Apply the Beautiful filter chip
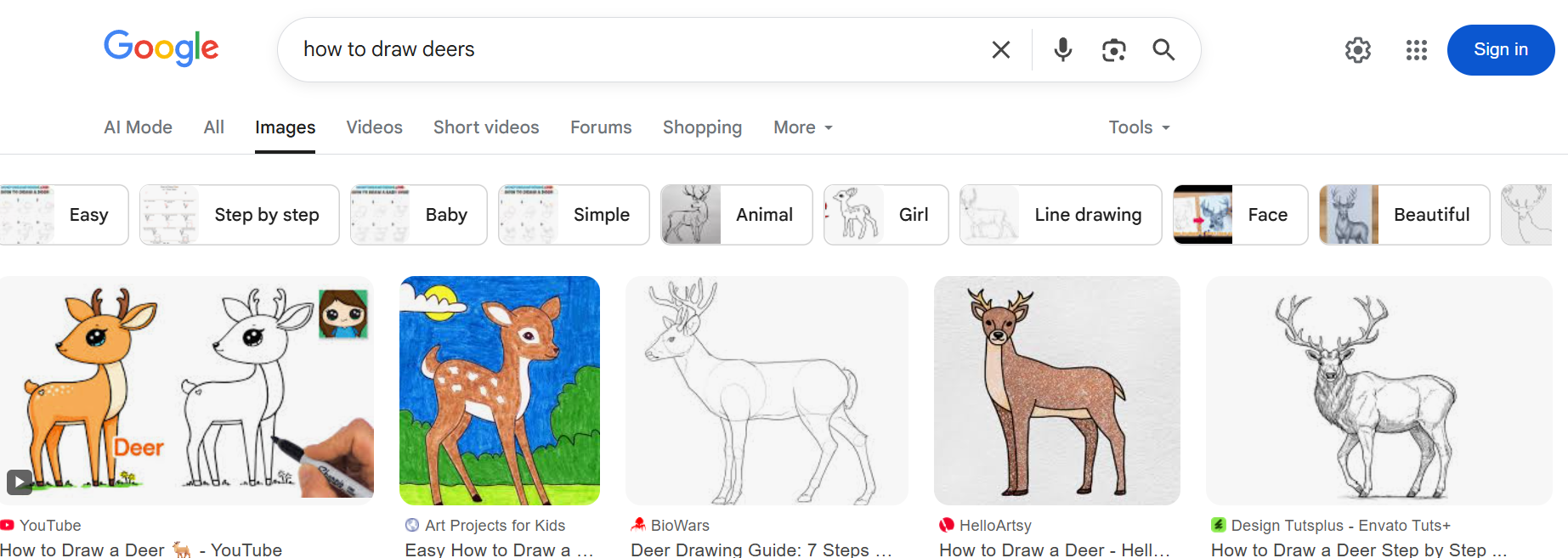Image resolution: width=1568 pixels, height=558 pixels. [x=1405, y=215]
